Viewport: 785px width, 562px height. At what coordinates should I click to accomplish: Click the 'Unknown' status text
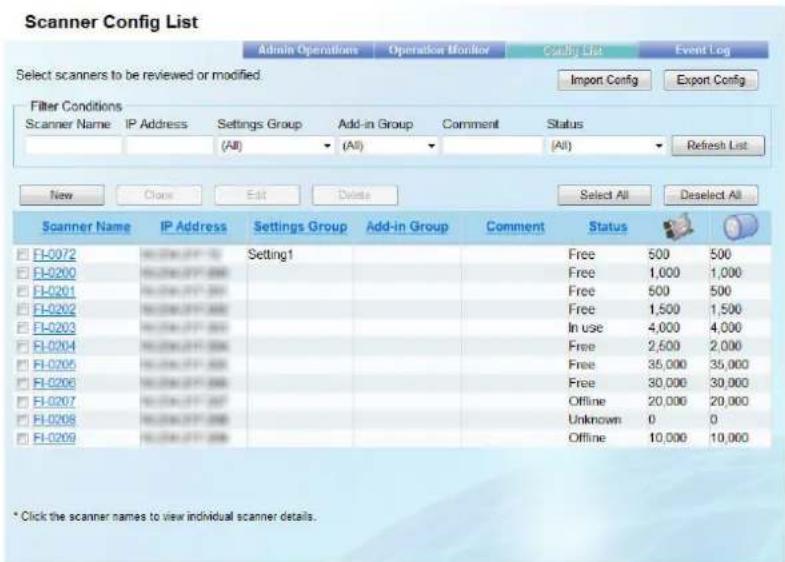tap(595, 420)
